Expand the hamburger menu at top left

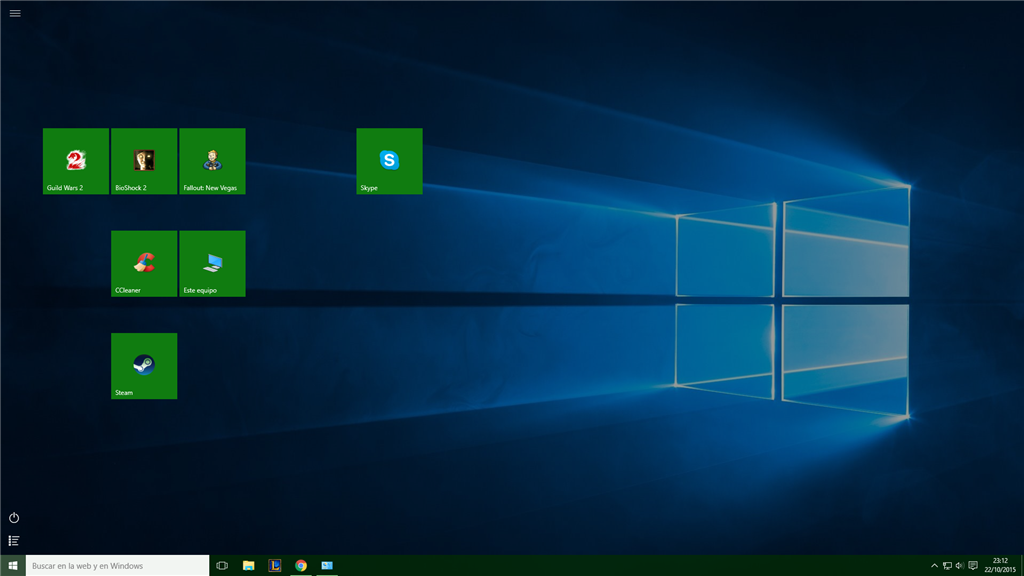point(15,13)
